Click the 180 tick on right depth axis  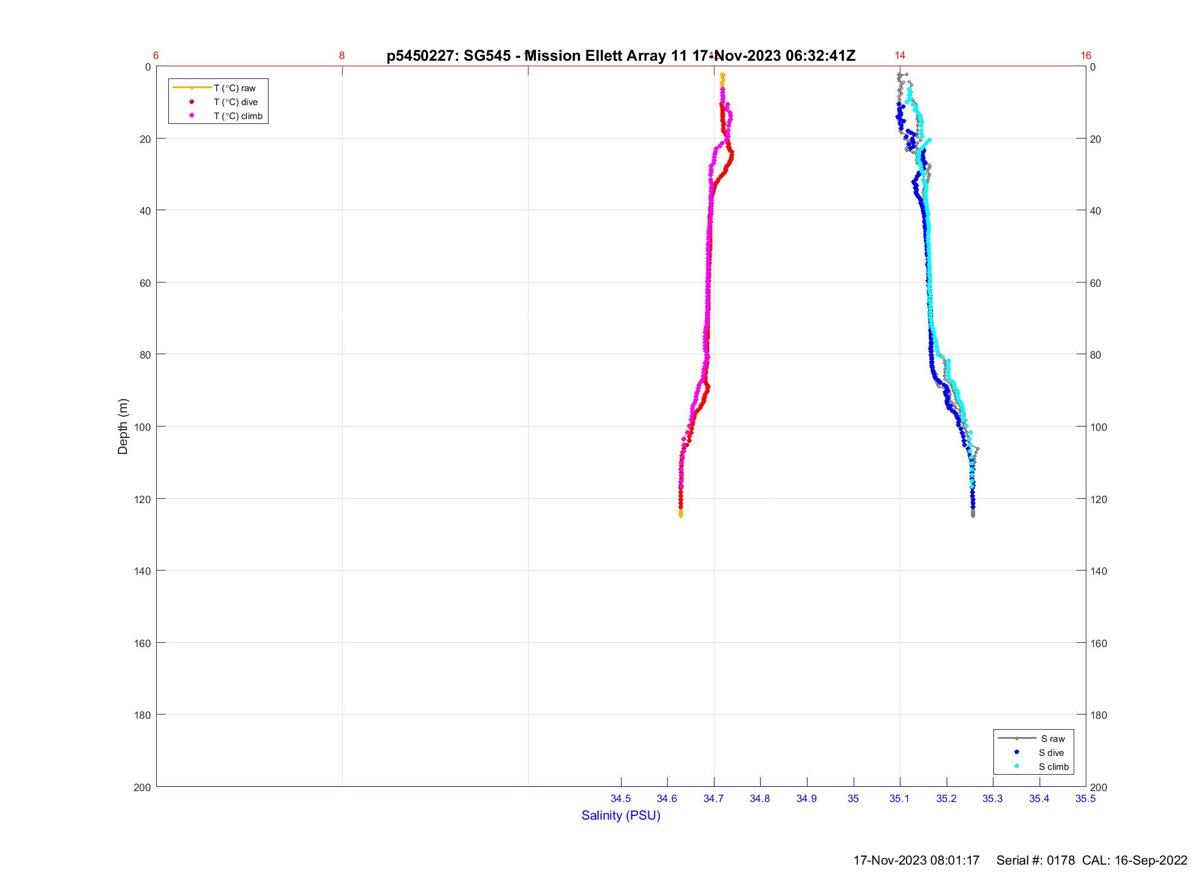1100,715
